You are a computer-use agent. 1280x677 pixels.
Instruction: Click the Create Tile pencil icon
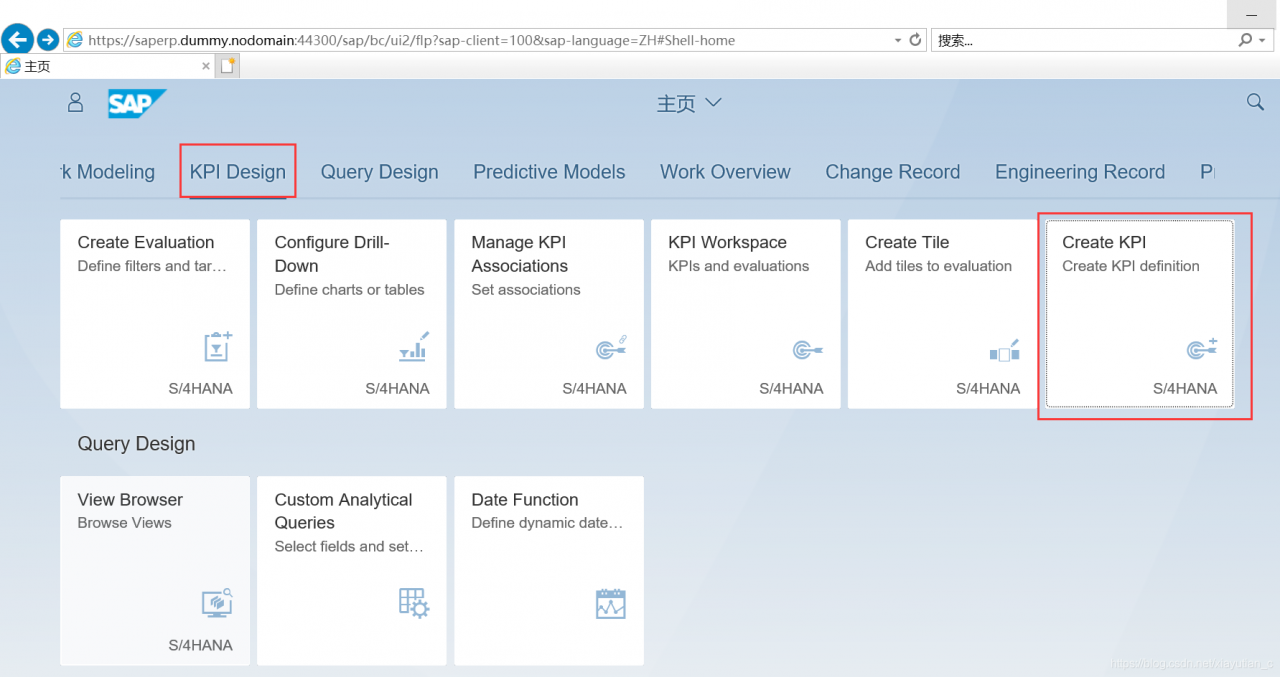[1005, 349]
